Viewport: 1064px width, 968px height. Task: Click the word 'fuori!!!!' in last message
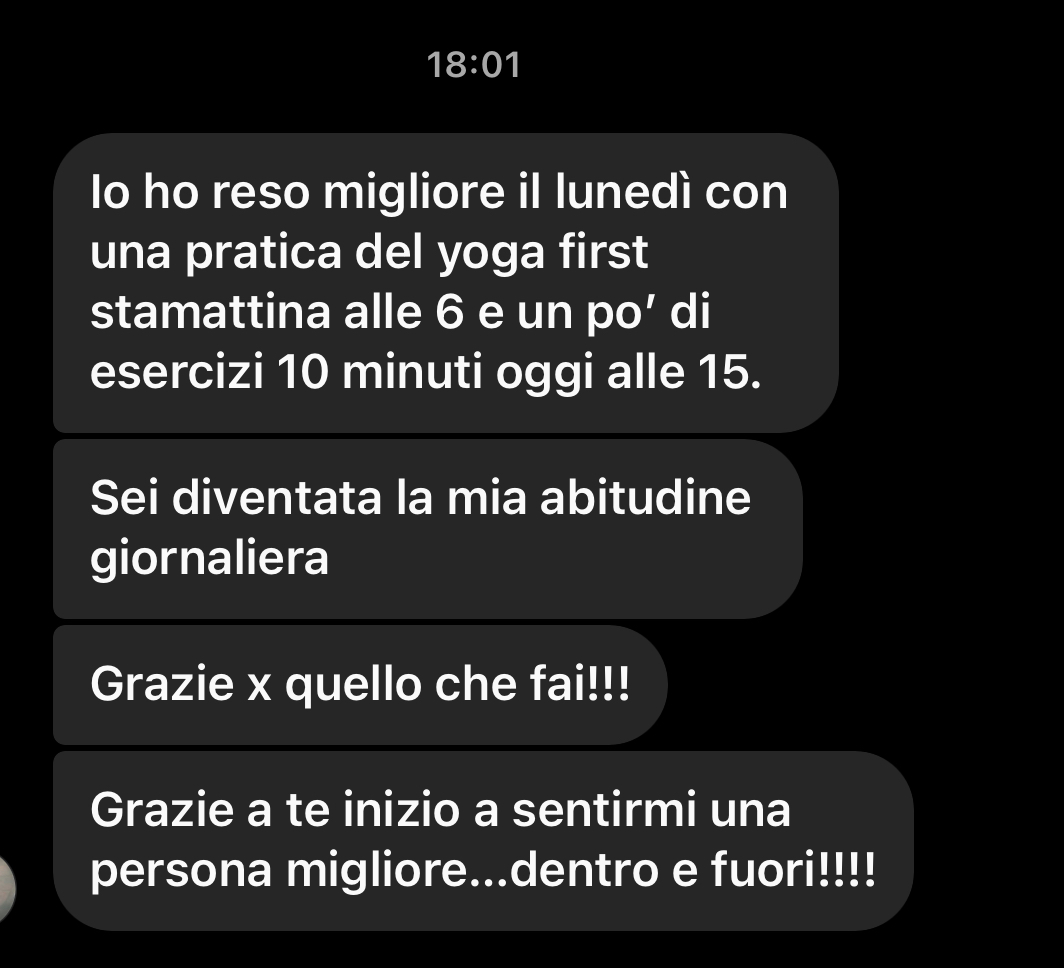click(x=793, y=870)
